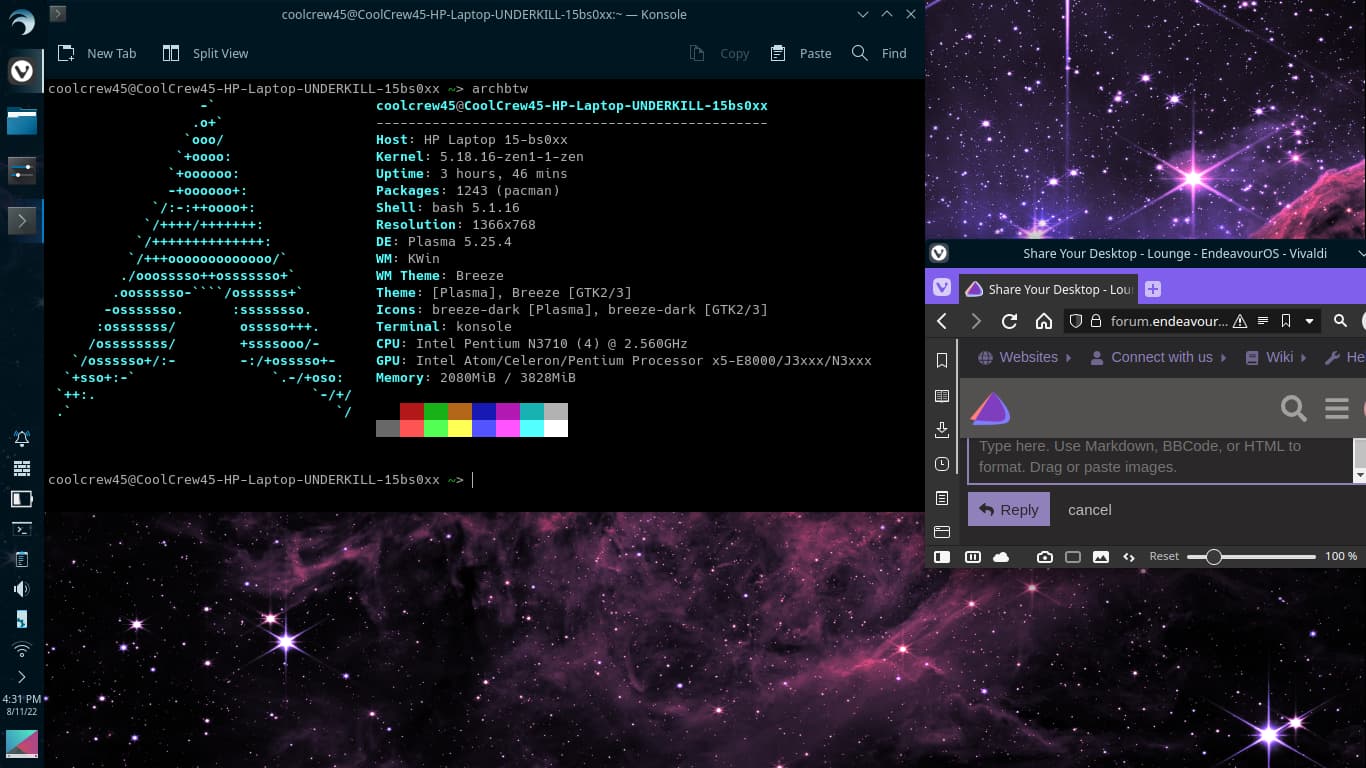1366x768 pixels.
Task: Submit with the Reply button
Action: coord(1009,509)
